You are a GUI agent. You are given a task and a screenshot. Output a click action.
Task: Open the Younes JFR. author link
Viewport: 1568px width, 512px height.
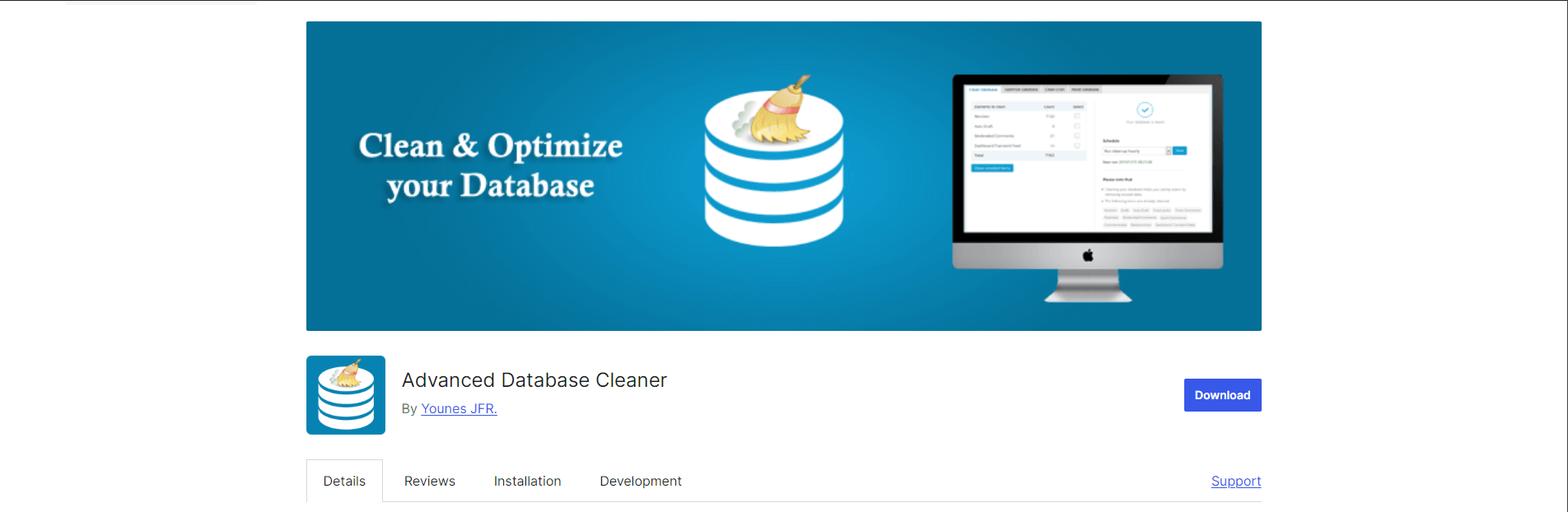(x=459, y=408)
